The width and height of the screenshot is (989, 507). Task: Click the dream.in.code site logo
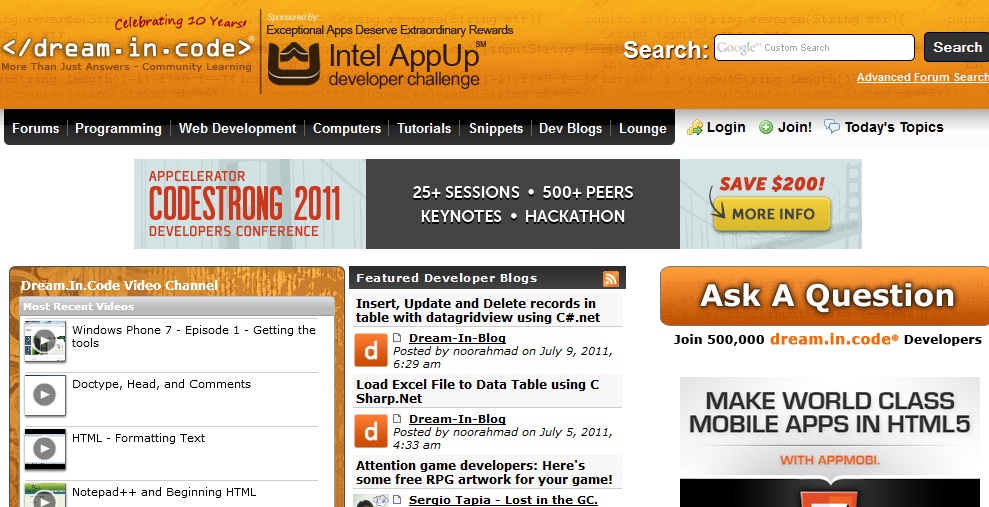[127, 48]
